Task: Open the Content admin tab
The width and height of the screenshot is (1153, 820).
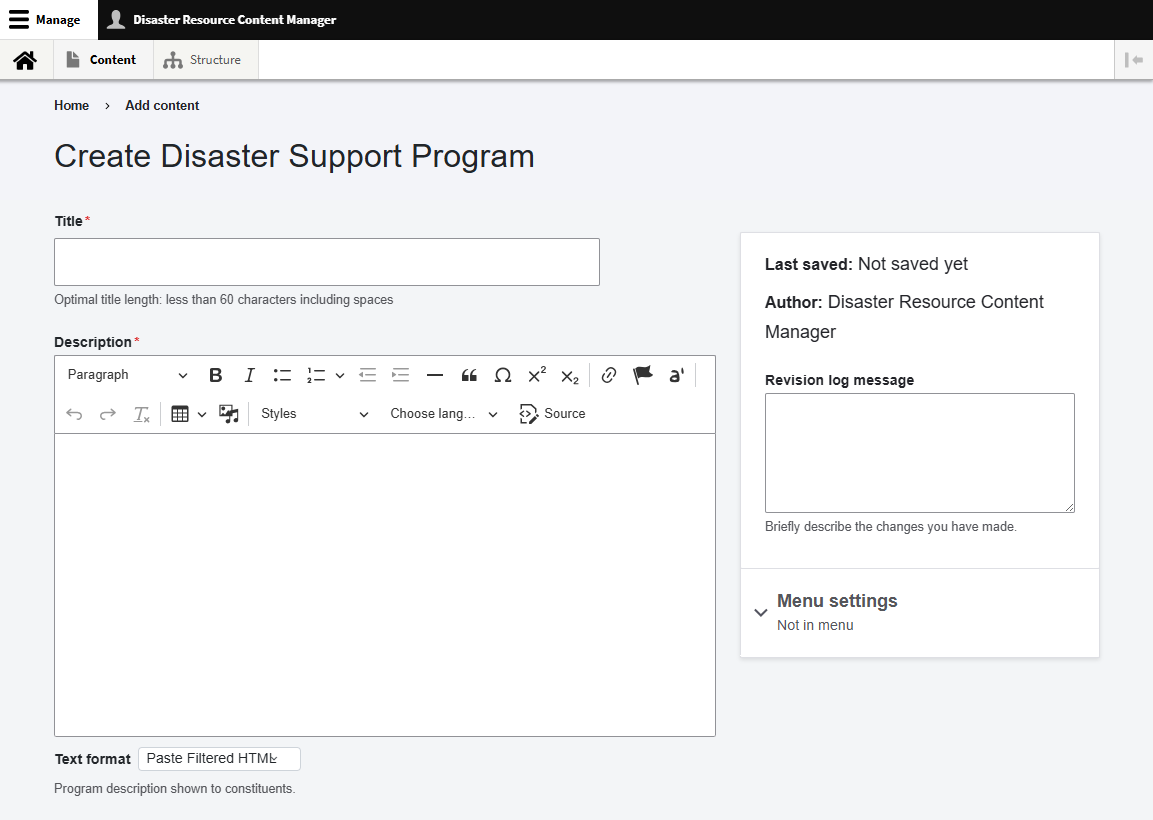Action: coord(103,60)
